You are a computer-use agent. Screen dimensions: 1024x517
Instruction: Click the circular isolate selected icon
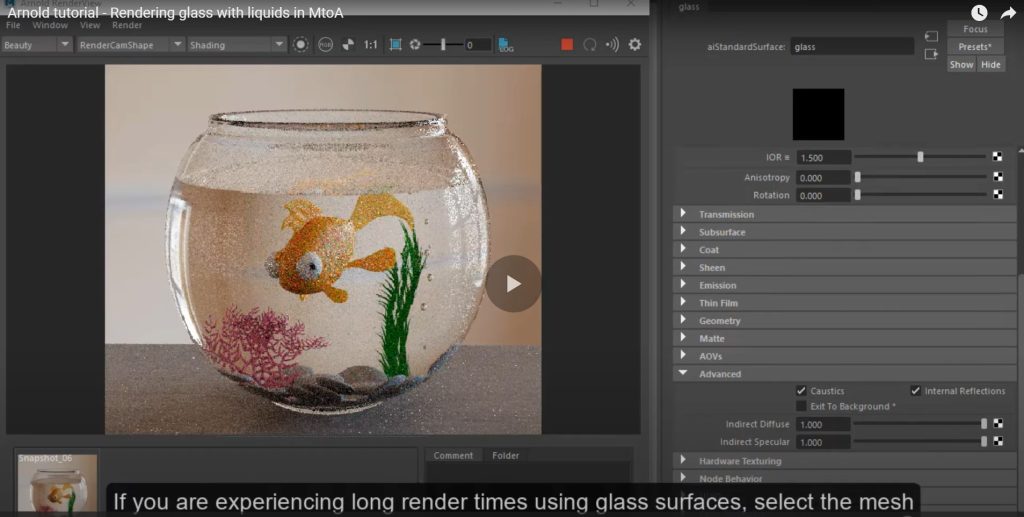click(x=300, y=44)
